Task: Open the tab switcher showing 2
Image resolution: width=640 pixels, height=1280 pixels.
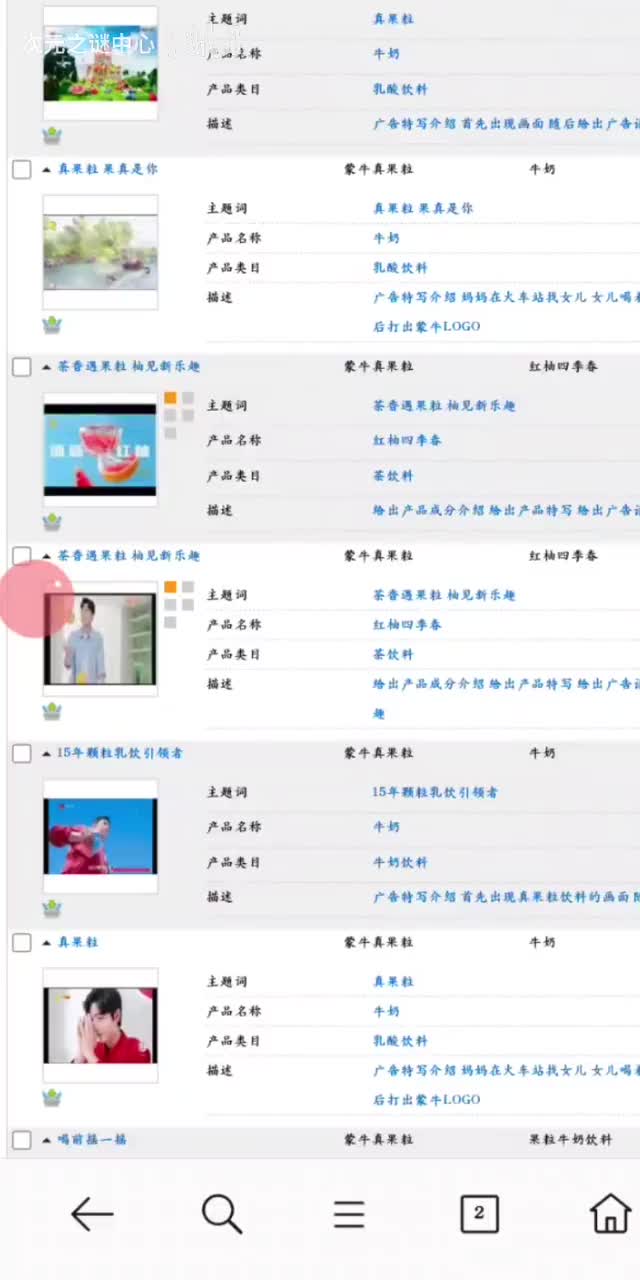Action: point(479,1213)
